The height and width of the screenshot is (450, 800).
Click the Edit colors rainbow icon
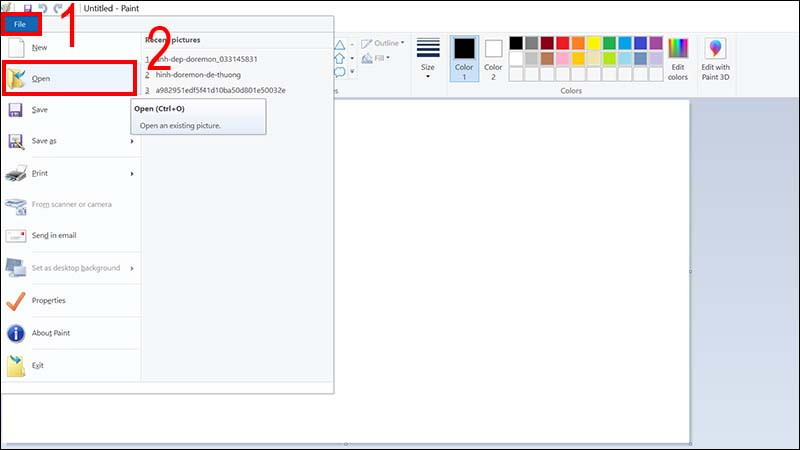click(x=678, y=60)
